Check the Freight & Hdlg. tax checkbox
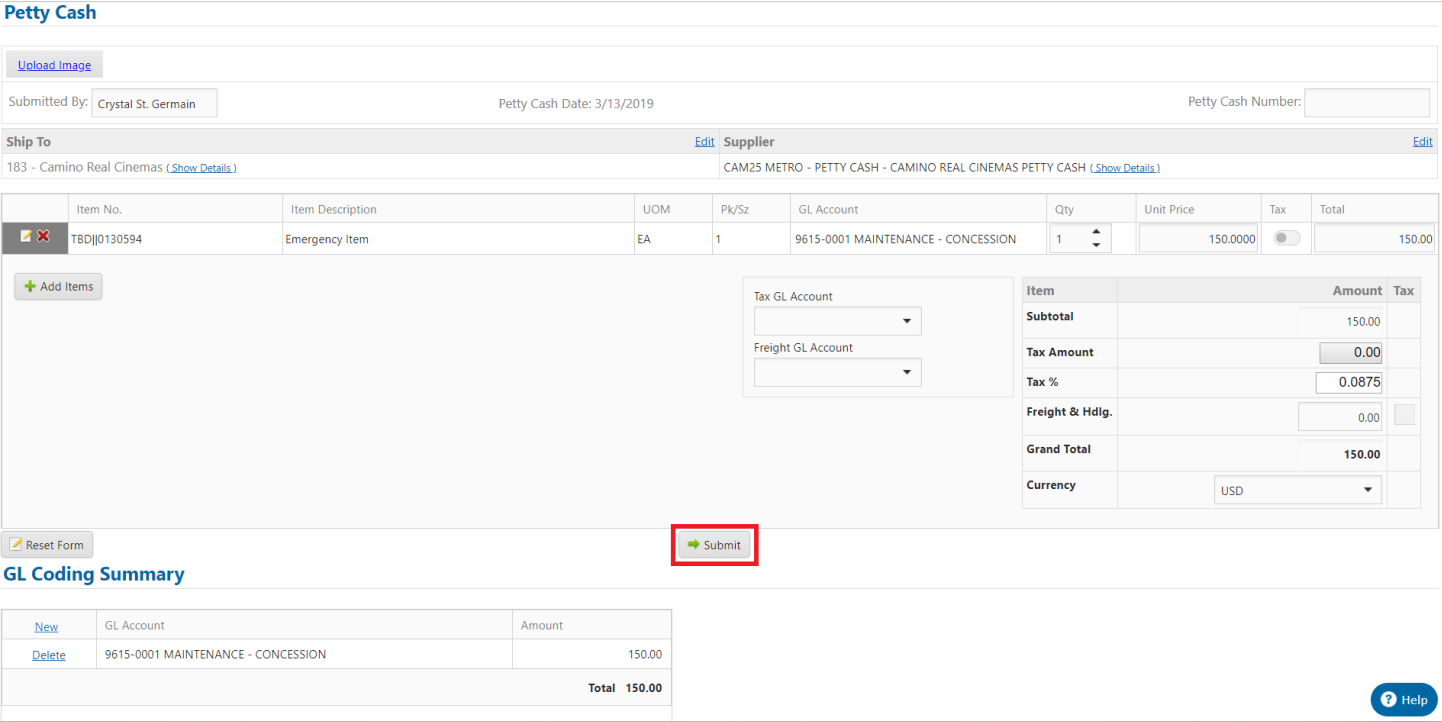 point(1404,415)
